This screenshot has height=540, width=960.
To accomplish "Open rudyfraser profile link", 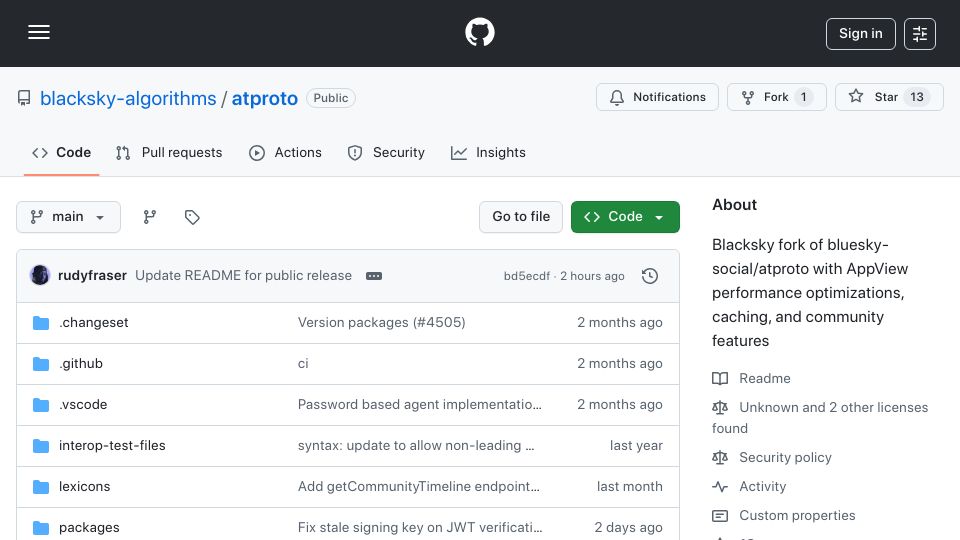I will point(92,276).
